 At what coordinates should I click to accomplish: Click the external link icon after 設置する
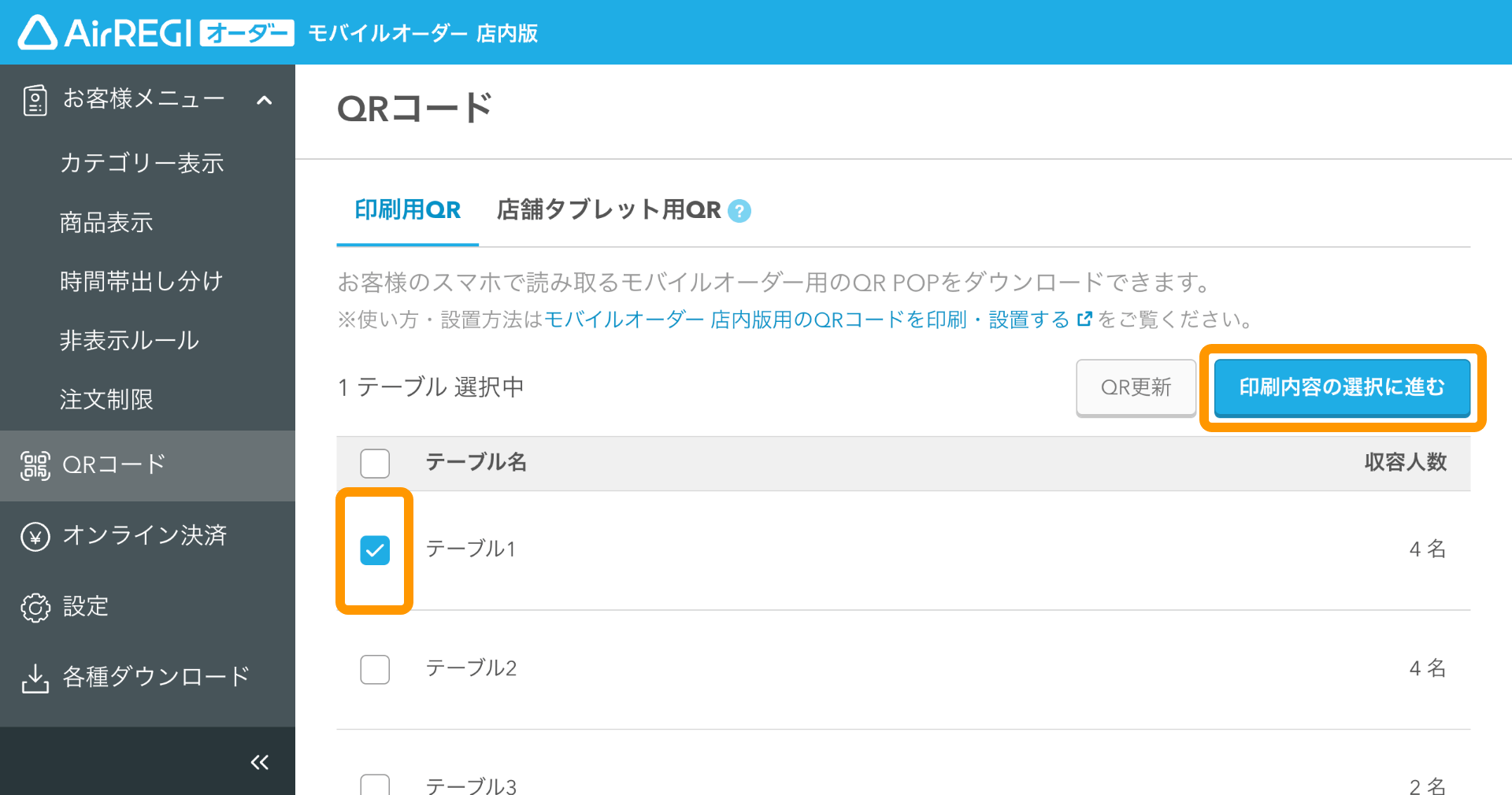1084,319
